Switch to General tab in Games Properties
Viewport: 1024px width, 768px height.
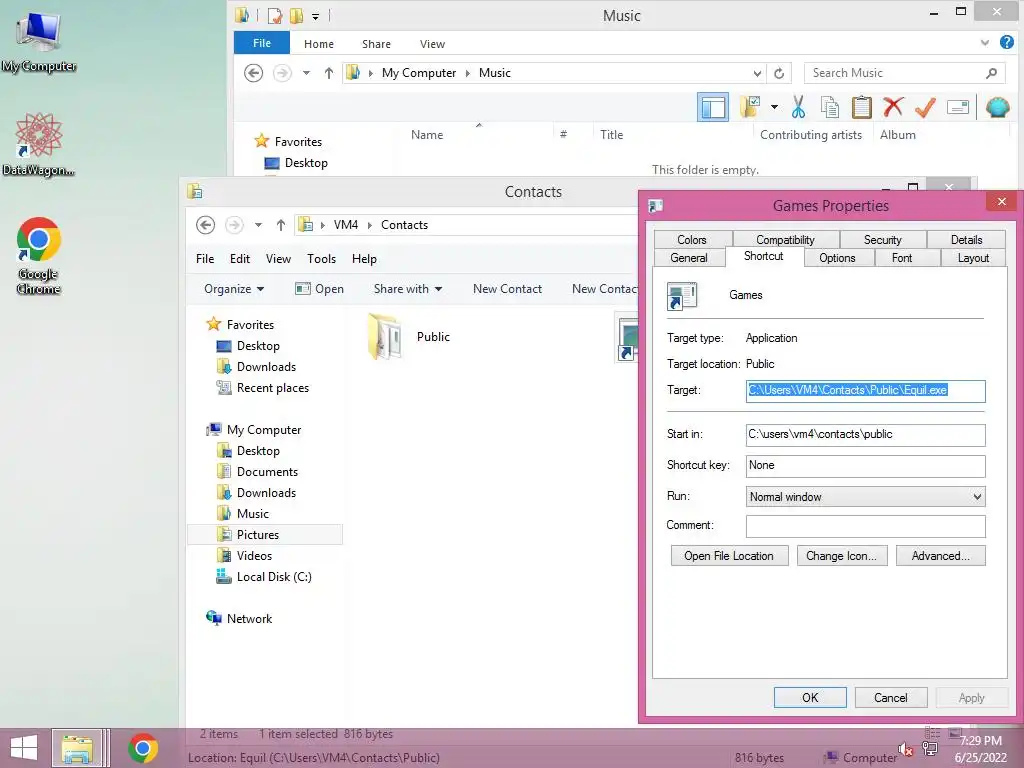coord(688,258)
